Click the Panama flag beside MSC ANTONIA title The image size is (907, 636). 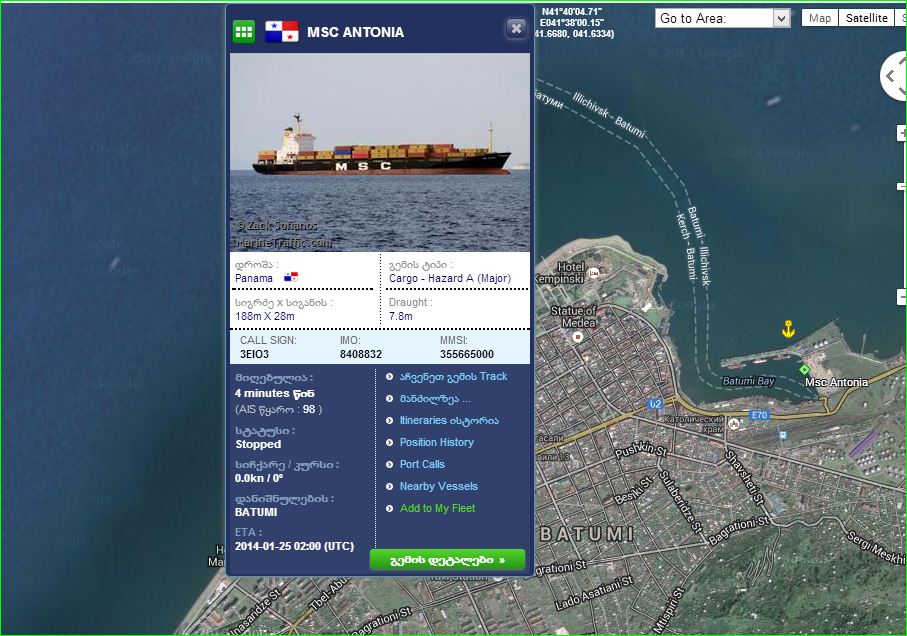click(x=282, y=31)
